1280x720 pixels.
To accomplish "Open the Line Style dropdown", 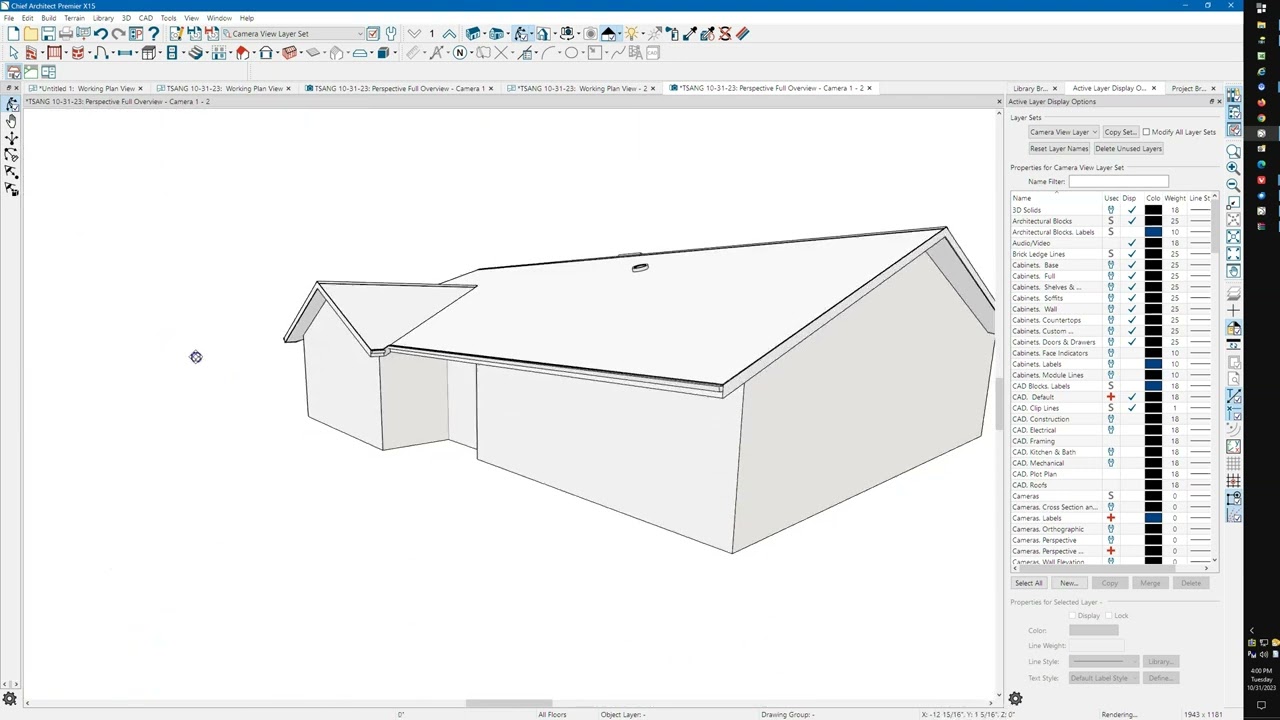I will click(x=1104, y=661).
